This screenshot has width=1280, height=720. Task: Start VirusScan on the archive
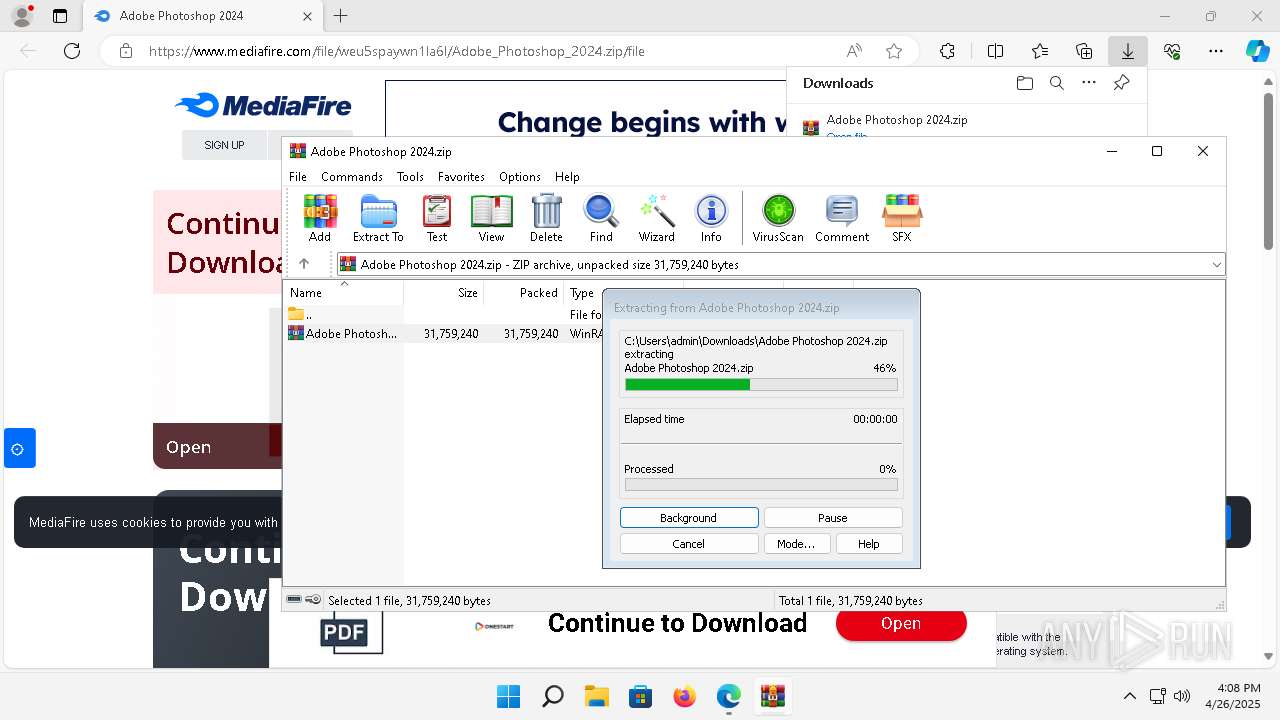pyautogui.click(x=778, y=218)
